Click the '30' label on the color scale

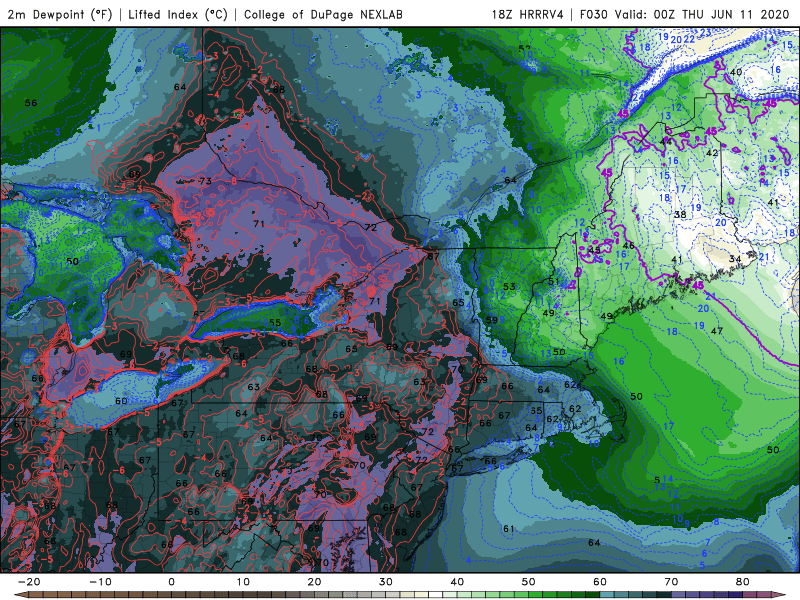coord(386,582)
